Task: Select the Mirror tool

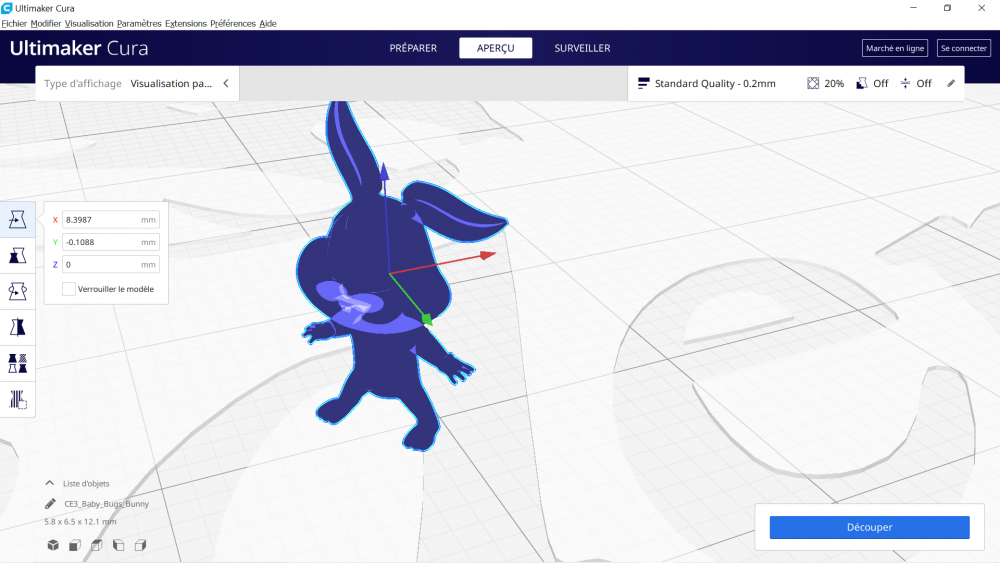Action: coord(17,327)
